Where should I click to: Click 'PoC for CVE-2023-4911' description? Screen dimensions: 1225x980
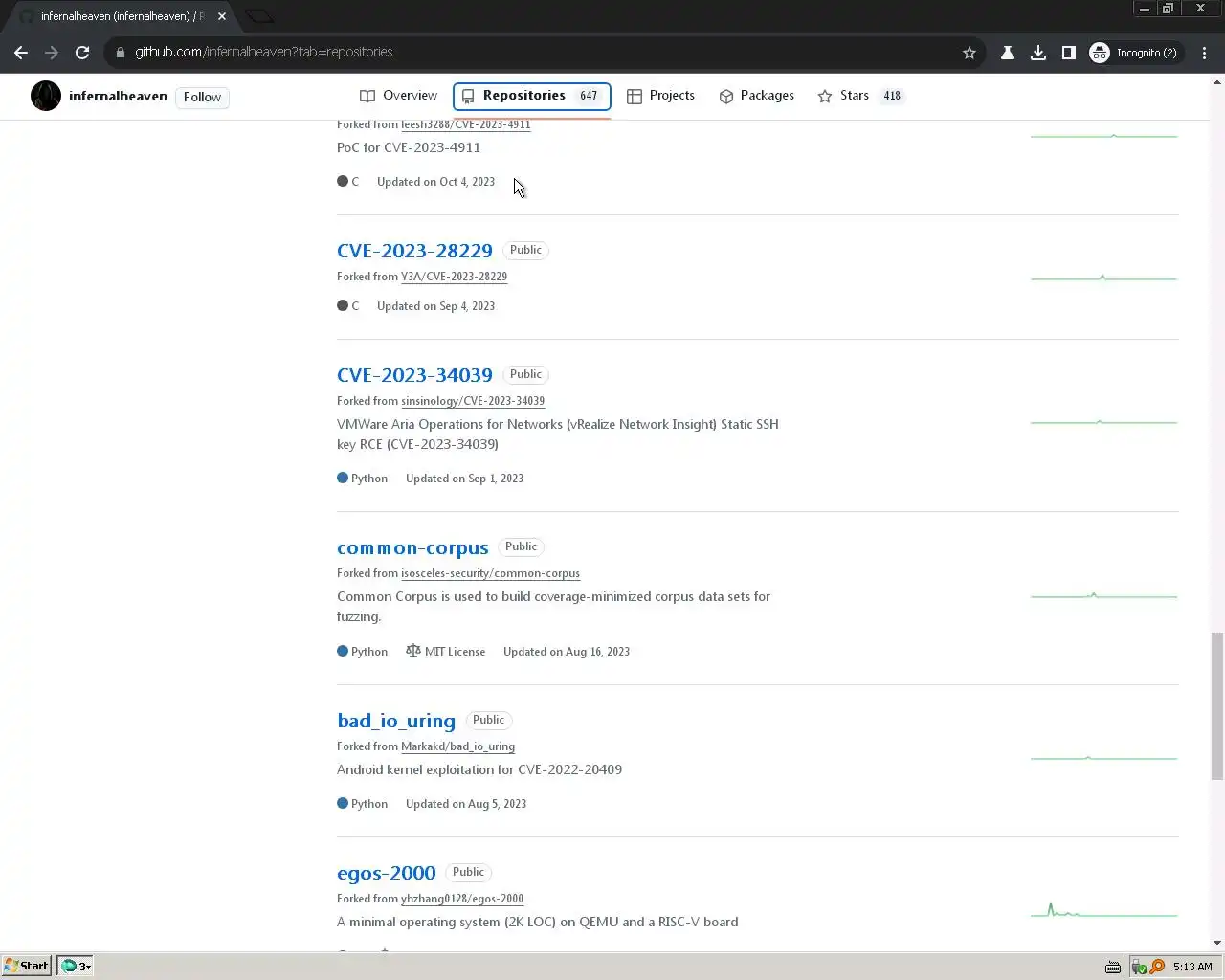pos(409,147)
